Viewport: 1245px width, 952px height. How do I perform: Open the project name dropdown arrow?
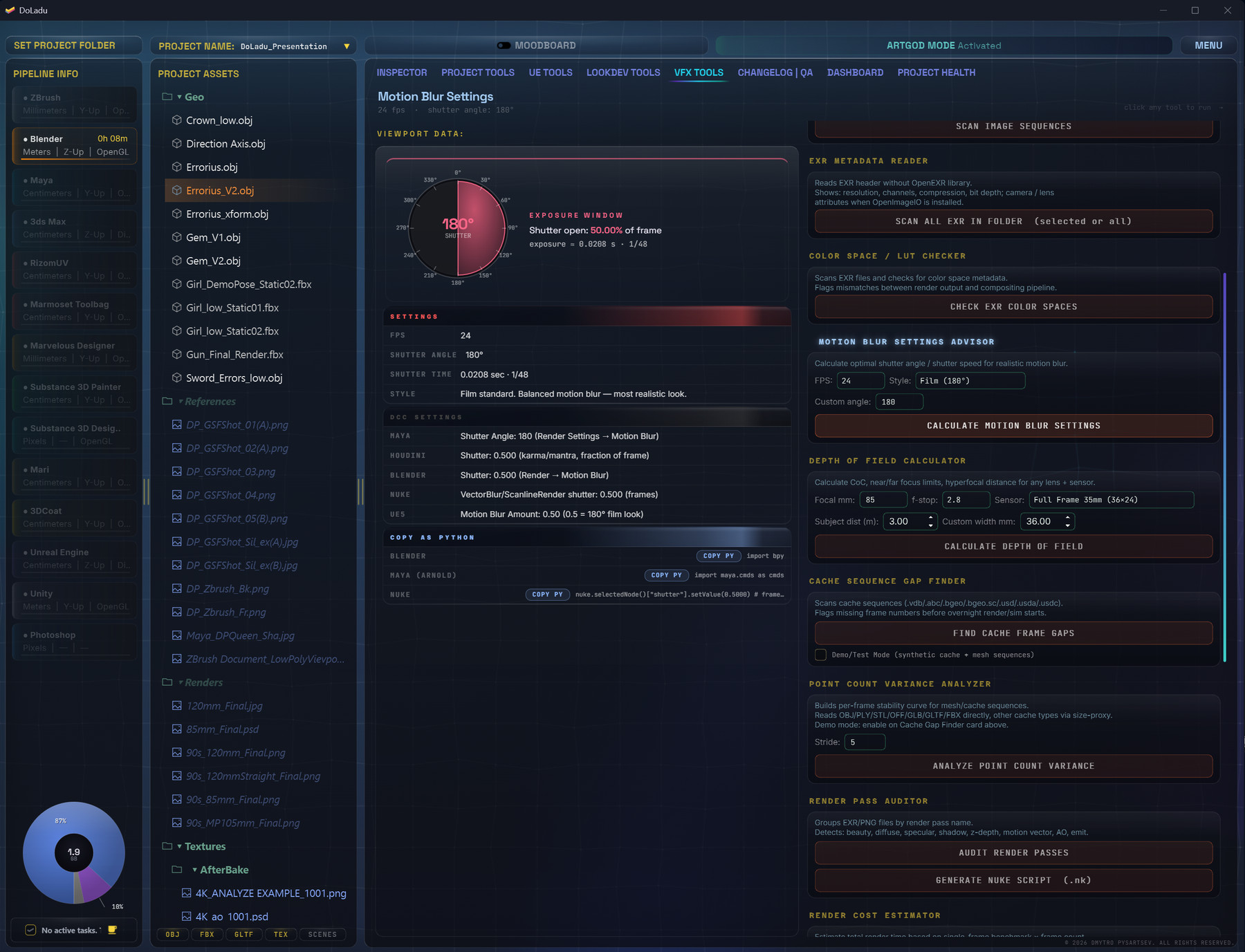point(347,46)
